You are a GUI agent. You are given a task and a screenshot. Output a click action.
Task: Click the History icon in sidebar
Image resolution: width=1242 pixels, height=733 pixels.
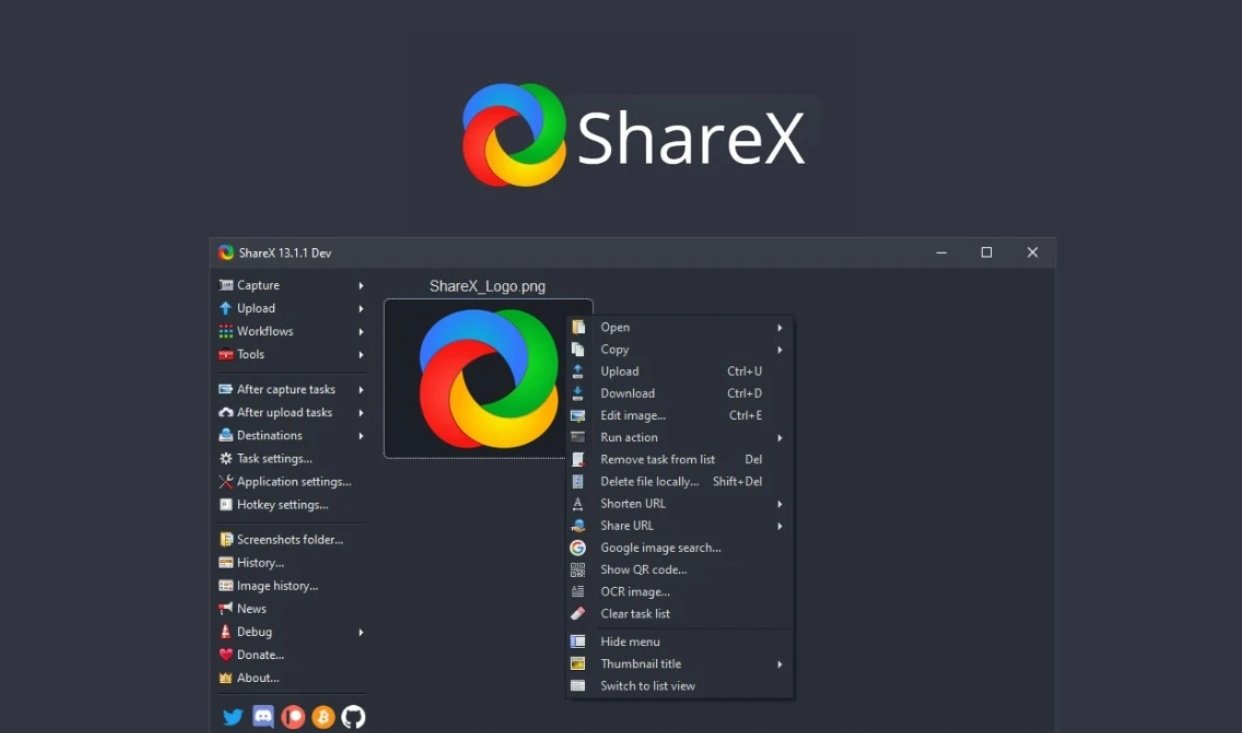[226, 563]
